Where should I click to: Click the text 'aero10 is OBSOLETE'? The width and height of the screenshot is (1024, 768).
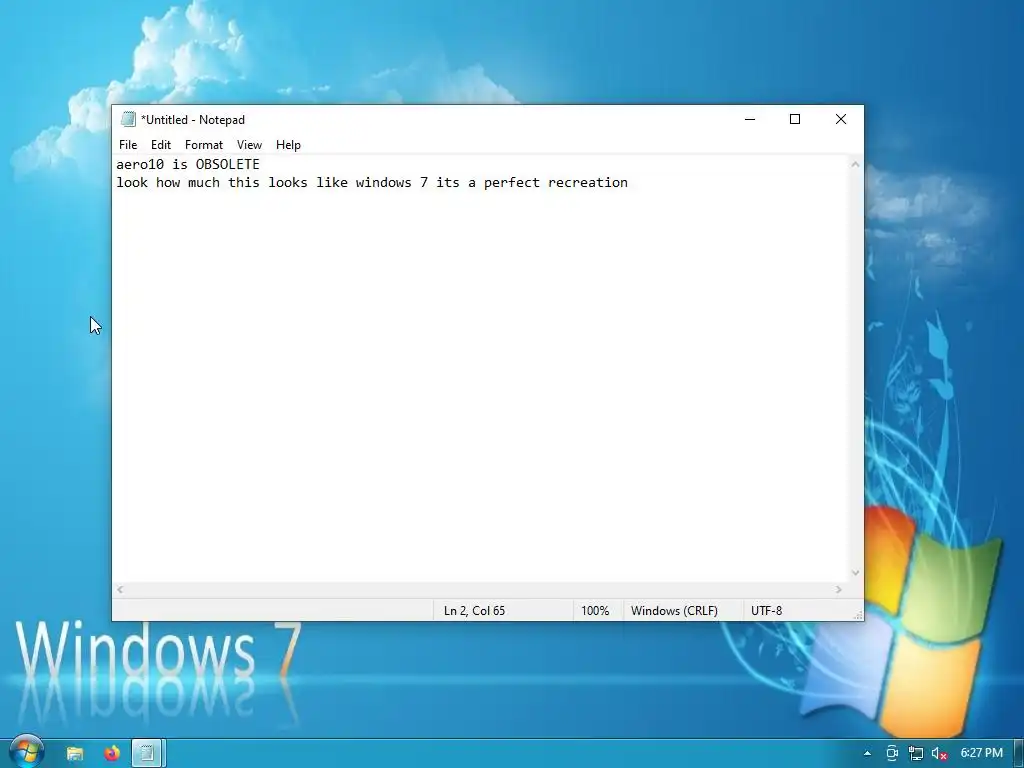click(x=188, y=165)
